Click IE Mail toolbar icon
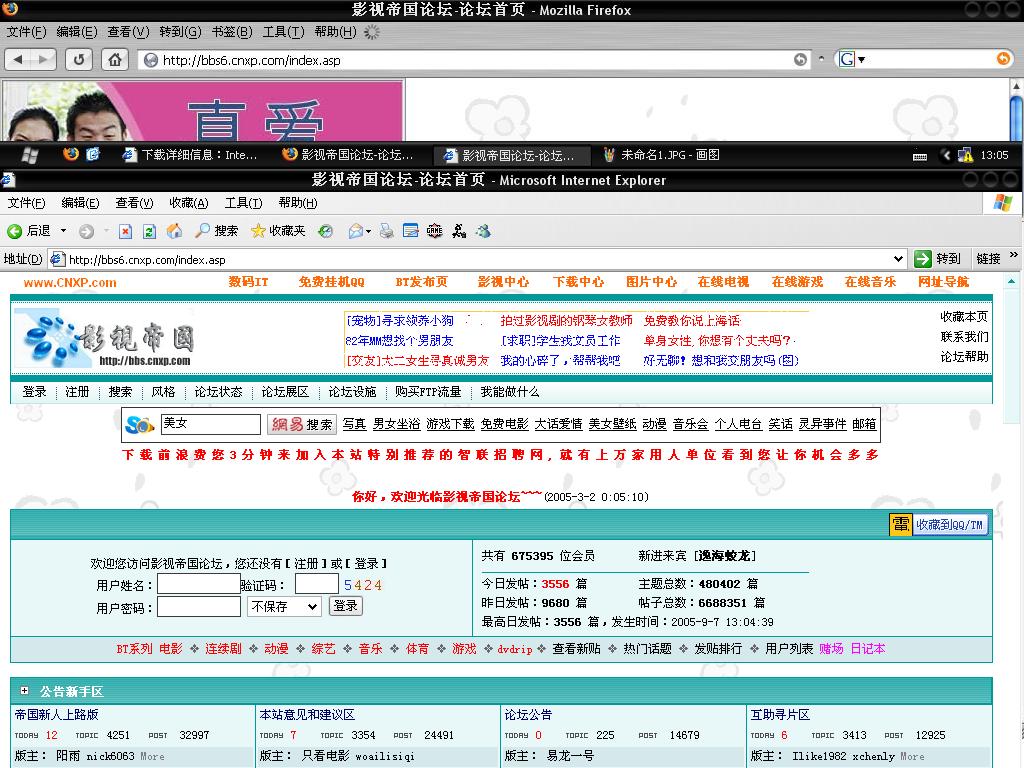This screenshot has height=768, width=1024. click(356, 231)
